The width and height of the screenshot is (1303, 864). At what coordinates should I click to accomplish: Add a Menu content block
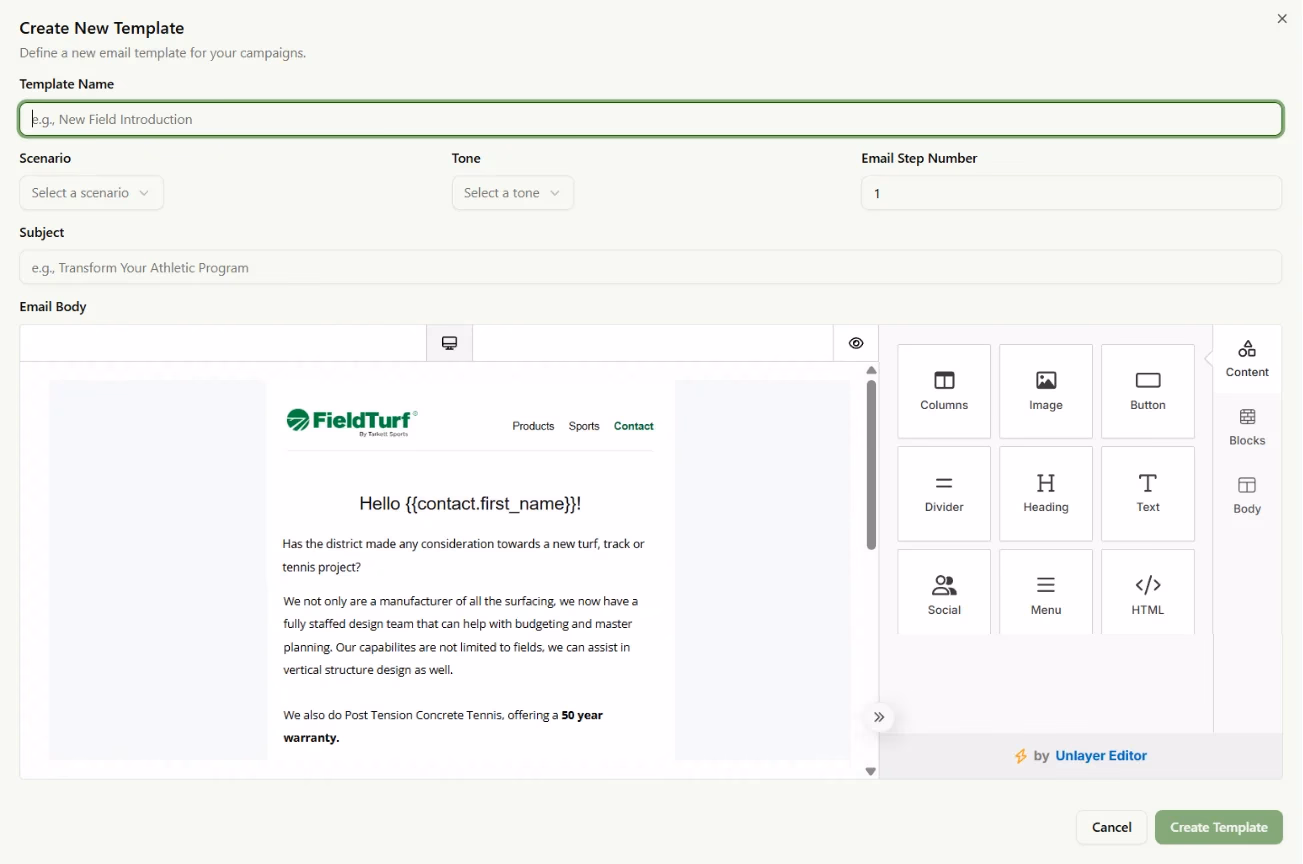click(1046, 592)
